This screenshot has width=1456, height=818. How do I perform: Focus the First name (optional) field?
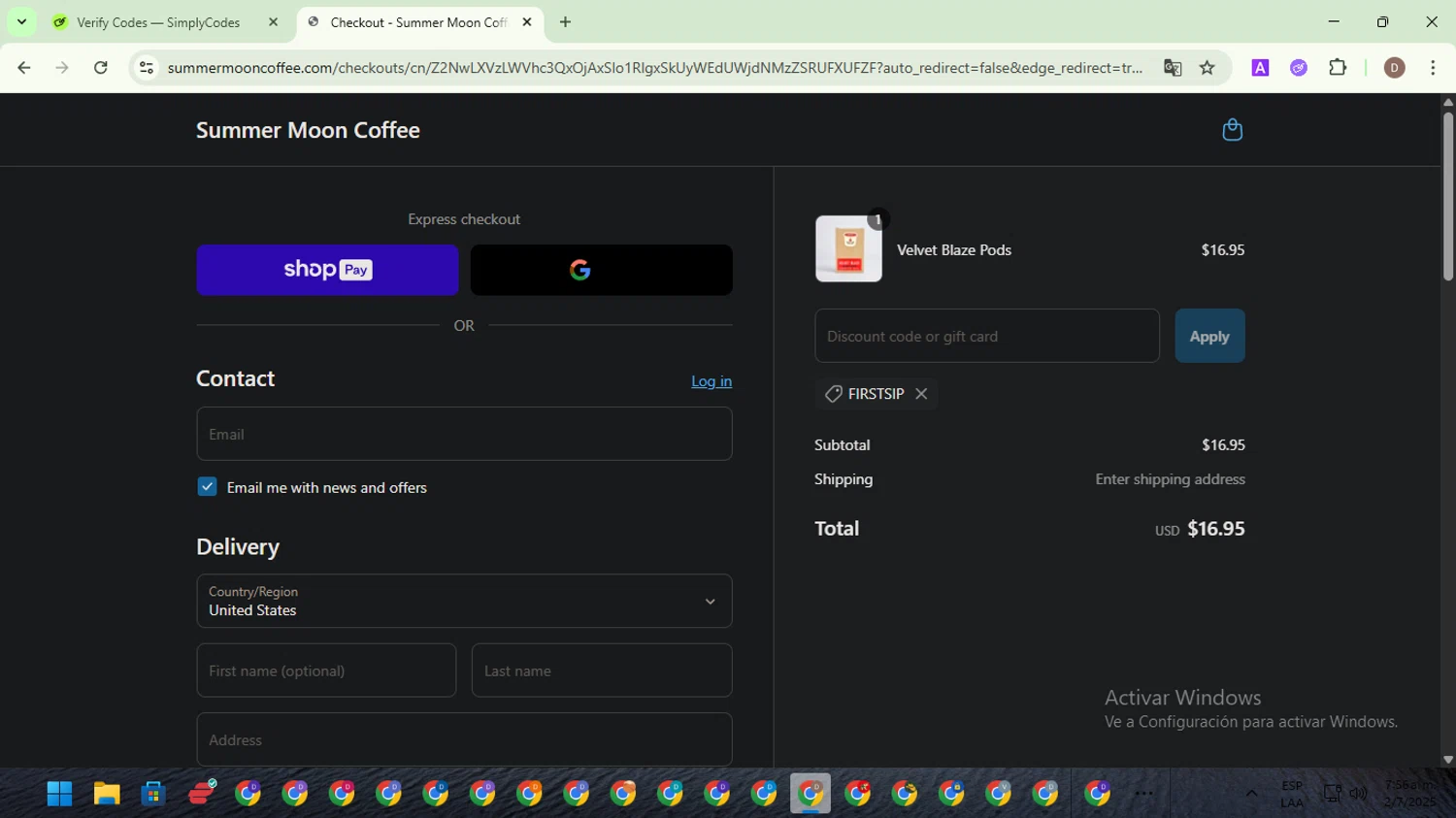326,671
